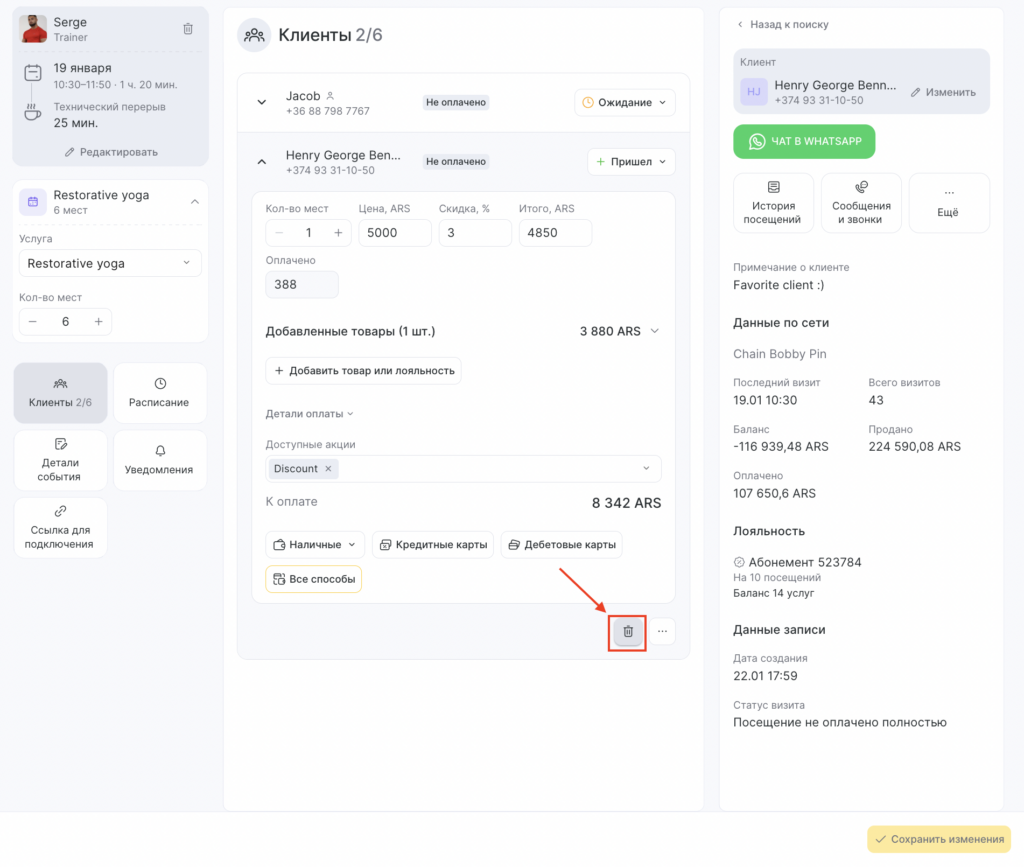Image resolution: width=1024 pixels, height=867 pixels.
Task: Click Сохранить изменения button
Action: (938, 839)
